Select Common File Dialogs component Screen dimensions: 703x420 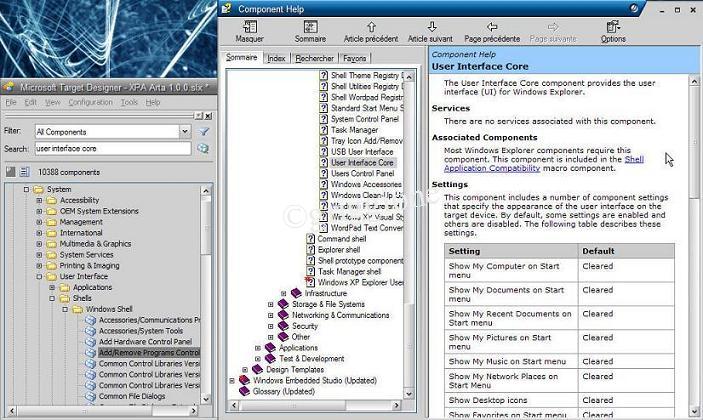tap(132, 396)
